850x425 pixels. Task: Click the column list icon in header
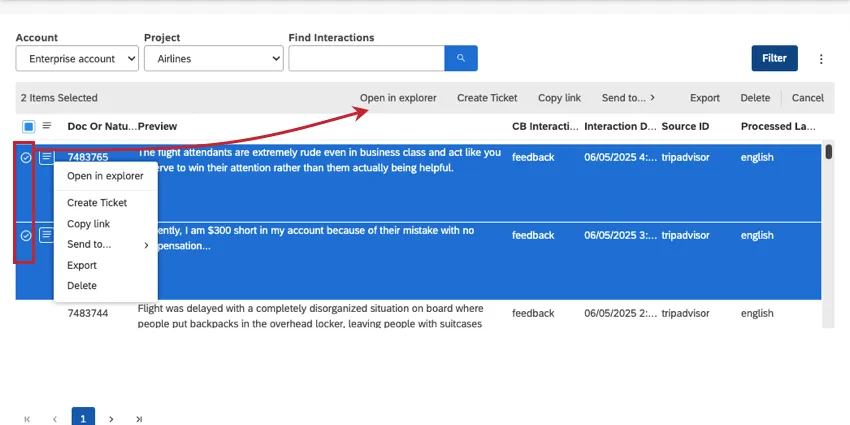46,126
